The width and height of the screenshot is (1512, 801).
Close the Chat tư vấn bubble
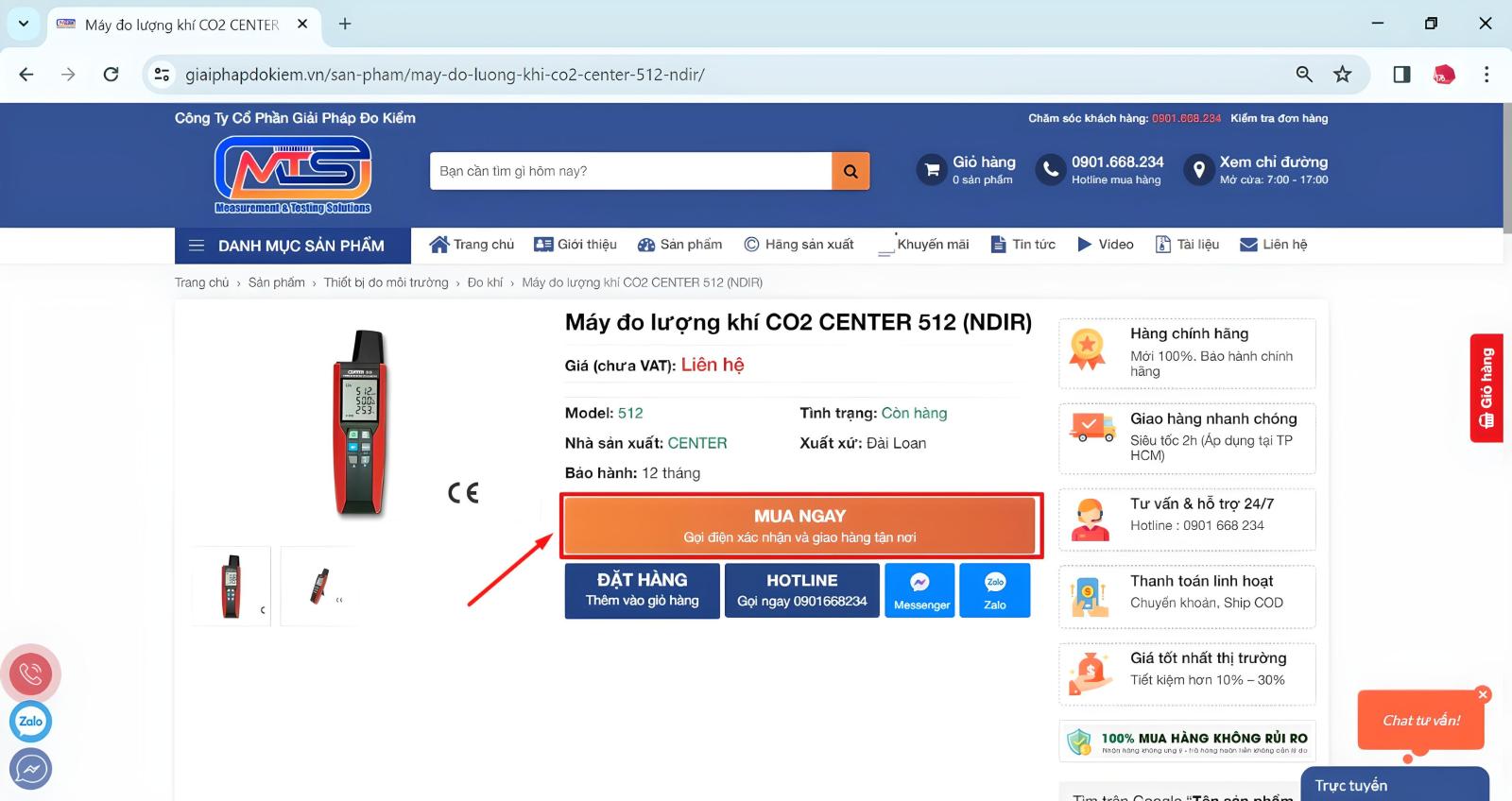(x=1483, y=694)
